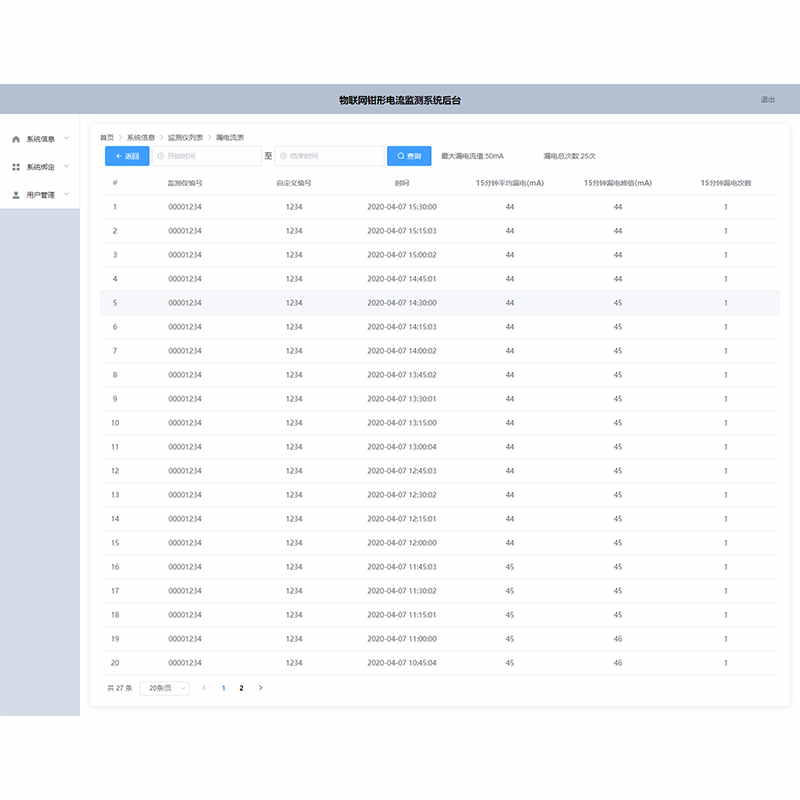Click the left arrow on the 返回 button
Viewport: 800px width, 800px height.
click(x=117, y=156)
